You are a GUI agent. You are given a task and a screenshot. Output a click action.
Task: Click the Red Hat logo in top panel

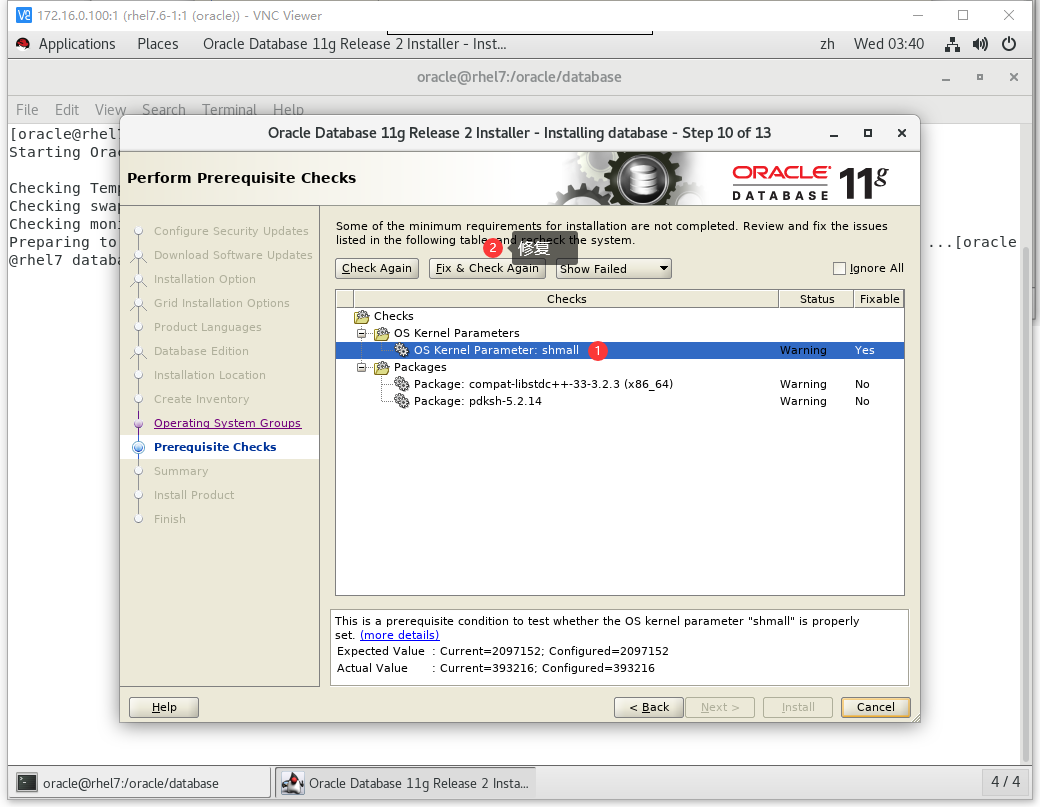(23, 44)
